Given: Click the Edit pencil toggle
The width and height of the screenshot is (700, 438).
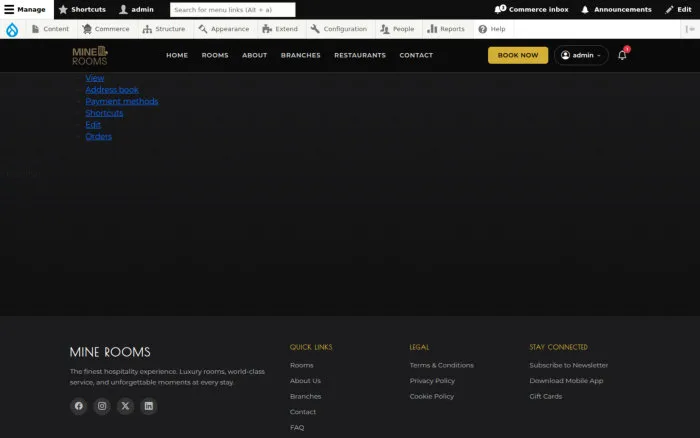Looking at the screenshot, I should click(x=678, y=9).
